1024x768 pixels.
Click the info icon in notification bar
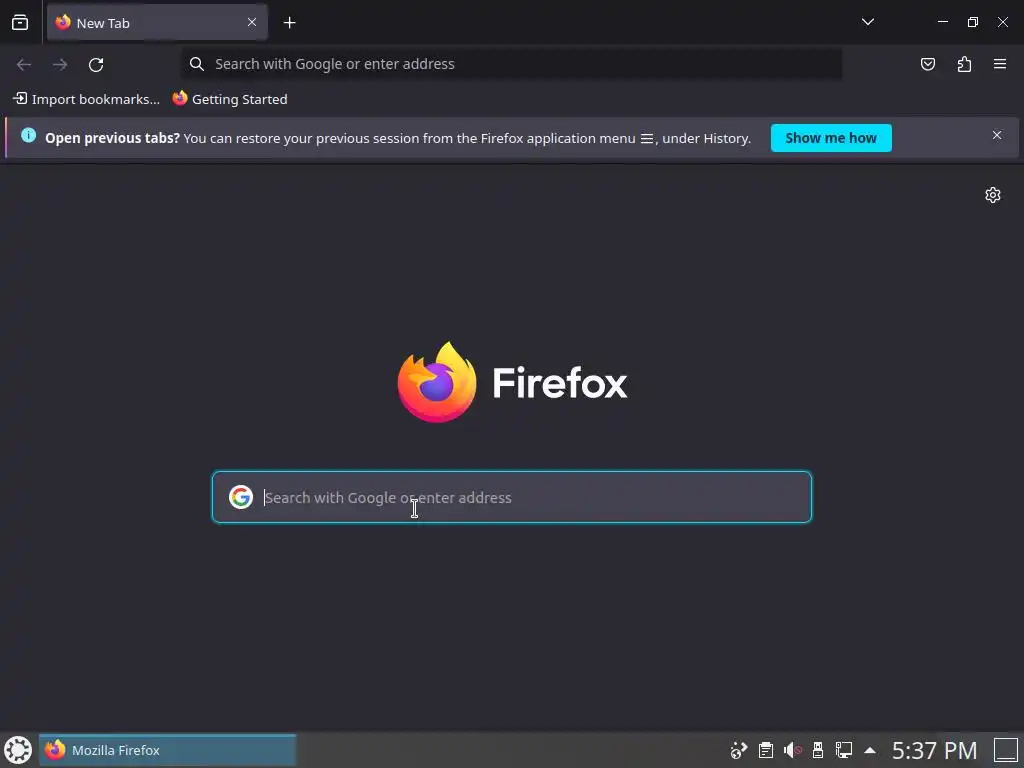28,136
